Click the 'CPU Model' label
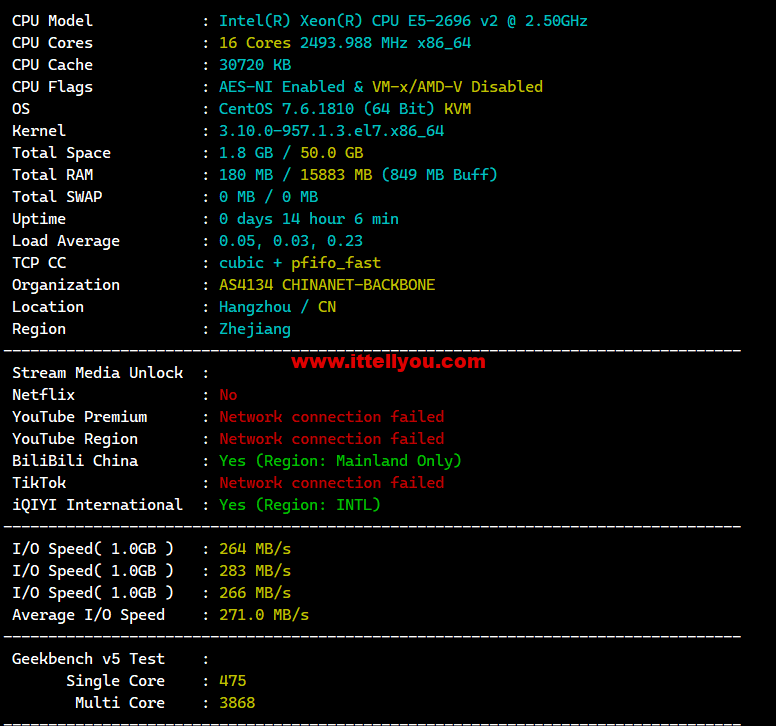776x726 pixels. click(52, 21)
